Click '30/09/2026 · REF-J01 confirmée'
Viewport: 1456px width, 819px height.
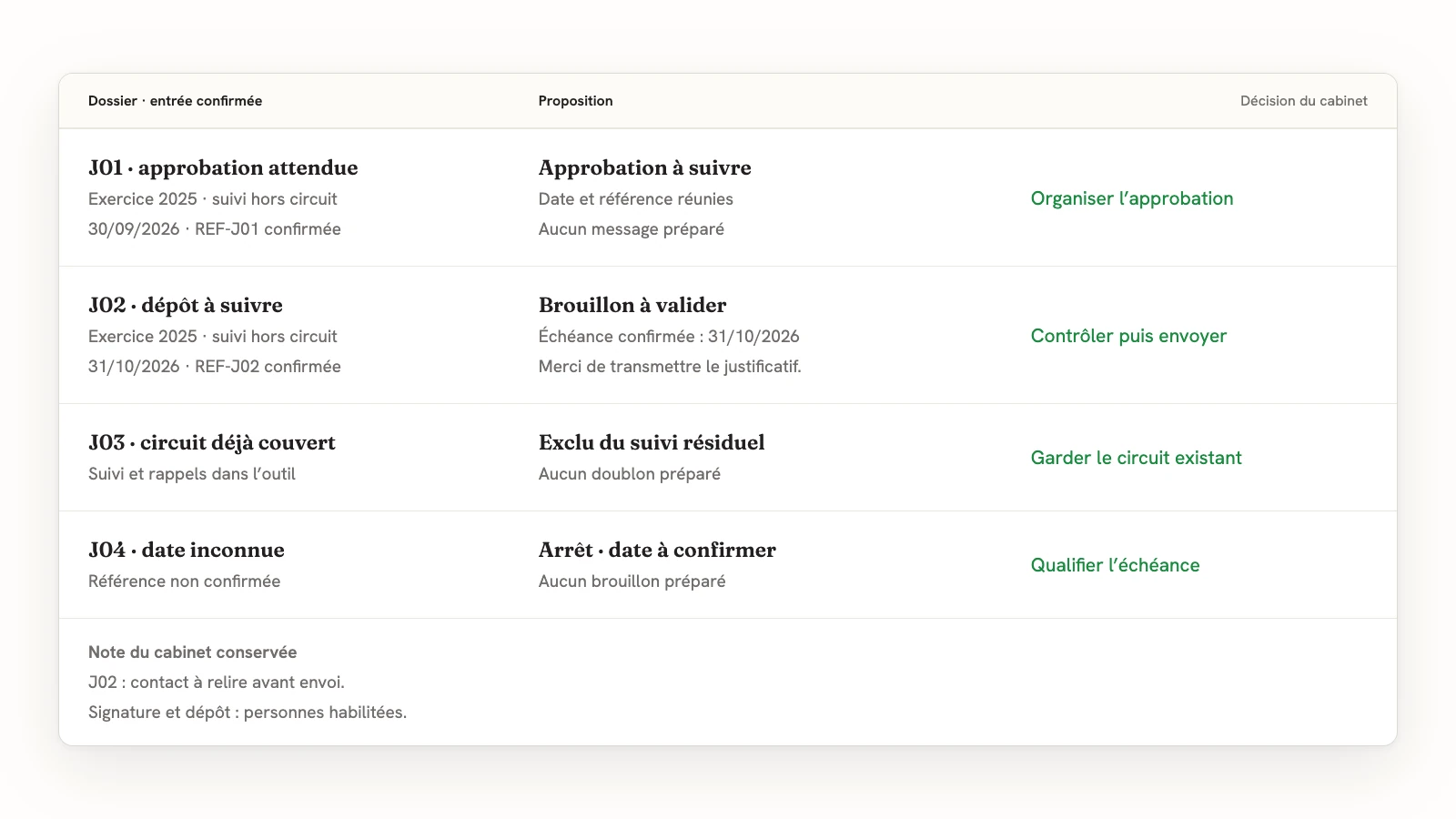[x=215, y=229]
